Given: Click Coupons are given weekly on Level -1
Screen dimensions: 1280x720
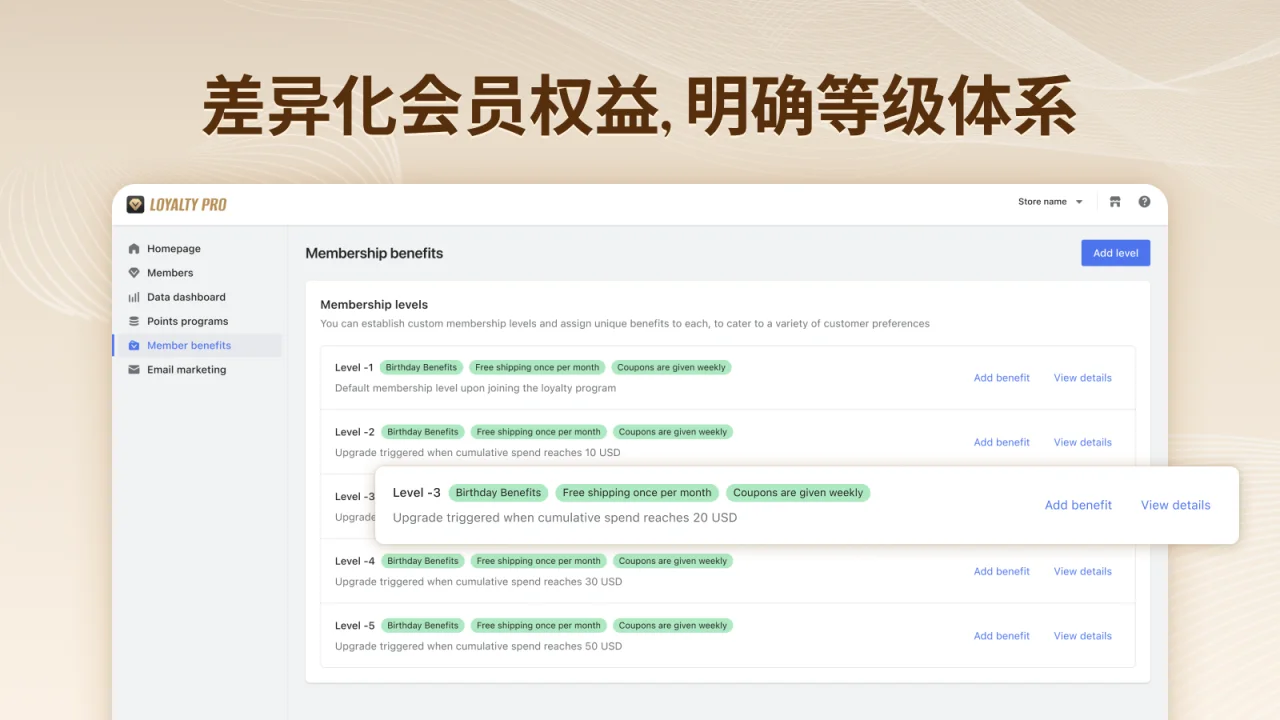Looking at the screenshot, I should 671,367.
